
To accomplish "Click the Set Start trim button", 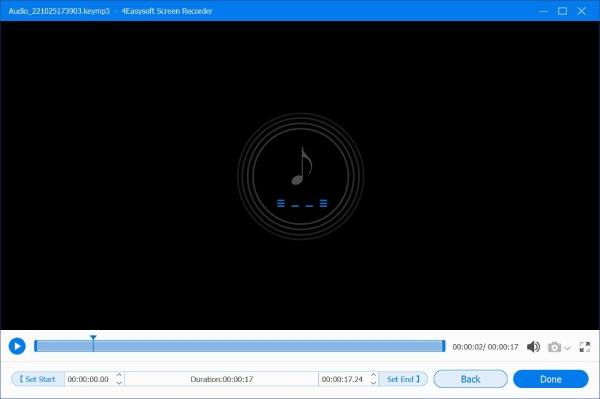I will pyautogui.click(x=38, y=379).
